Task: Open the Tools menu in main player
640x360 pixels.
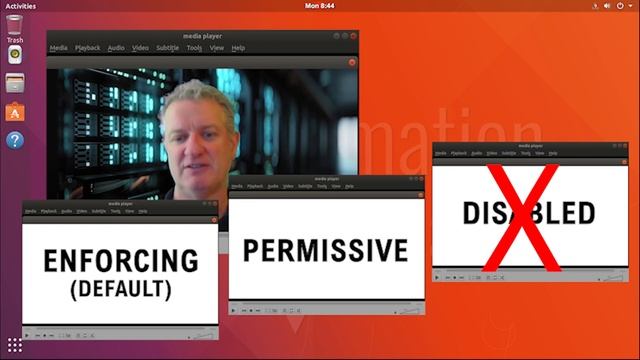Action: pos(194,48)
